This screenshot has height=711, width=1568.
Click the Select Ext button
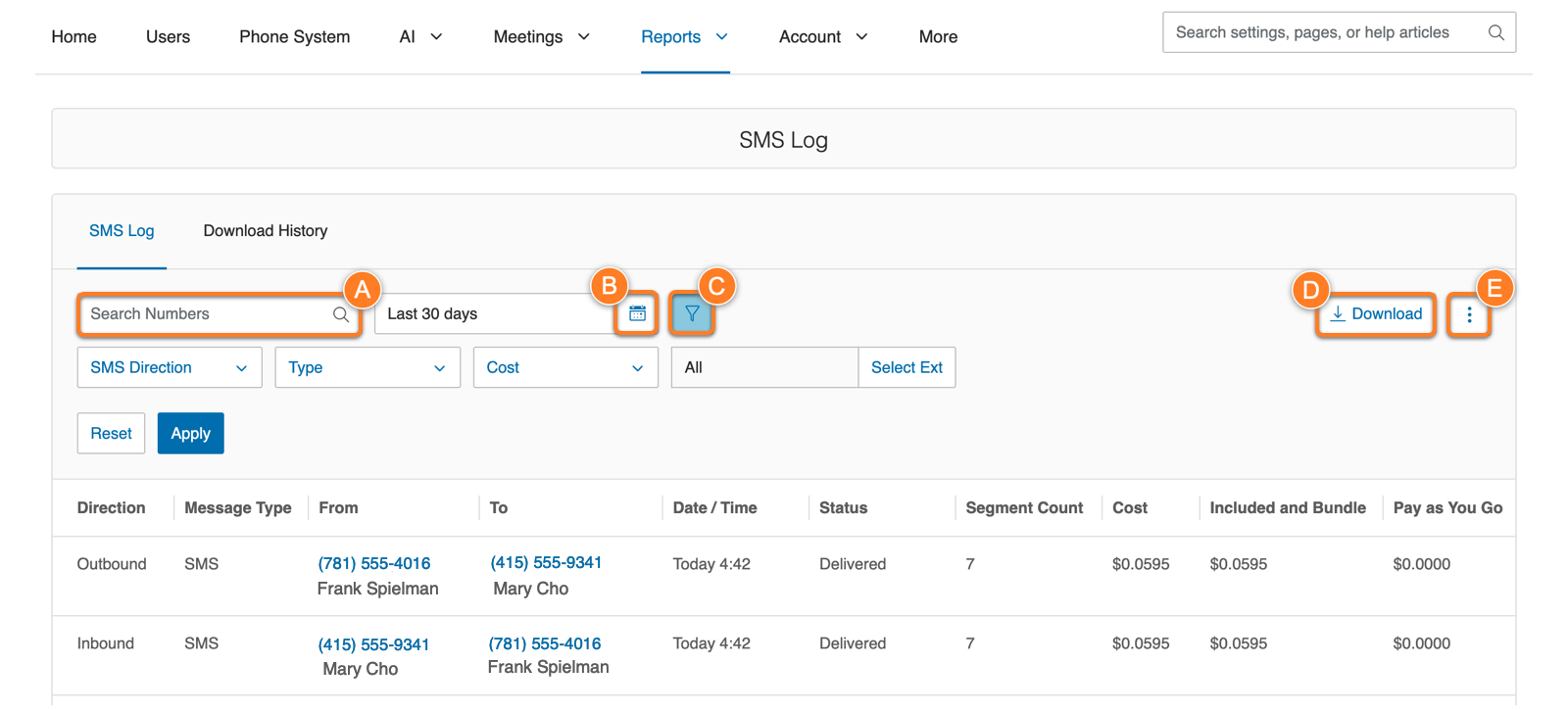click(906, 368)
